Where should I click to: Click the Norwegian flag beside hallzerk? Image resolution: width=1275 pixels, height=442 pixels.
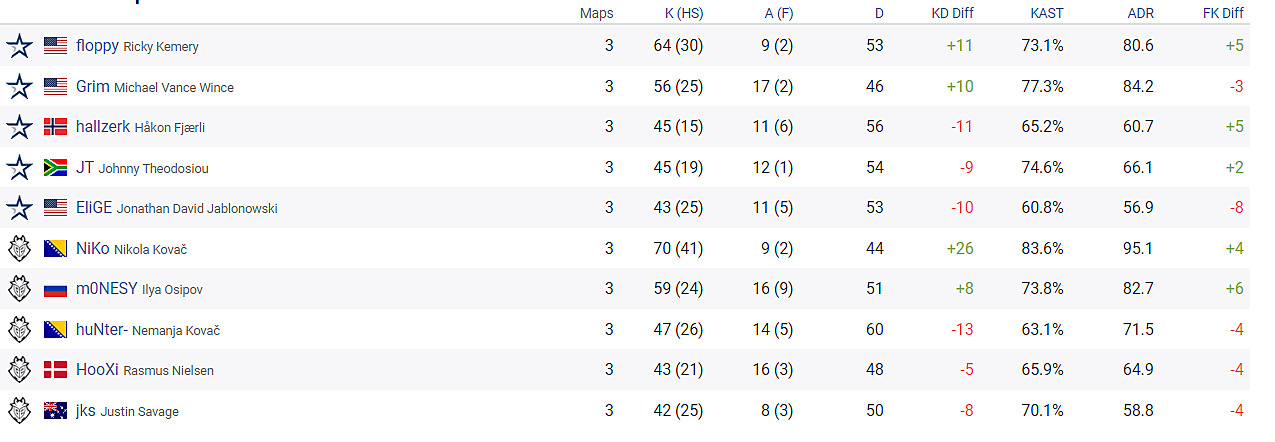point(56,127)
